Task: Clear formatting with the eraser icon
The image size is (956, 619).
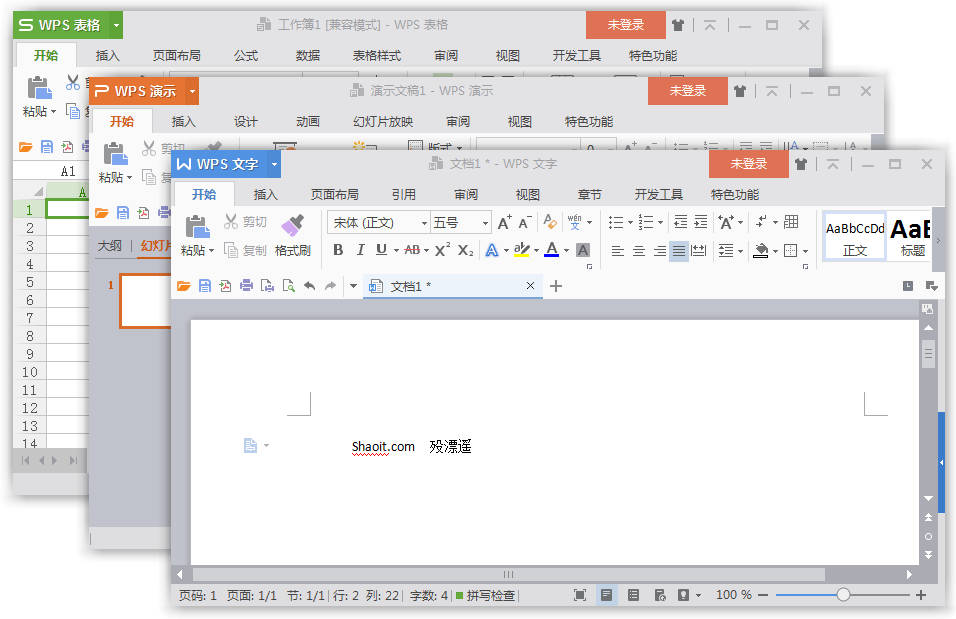Action: [550, 222]
